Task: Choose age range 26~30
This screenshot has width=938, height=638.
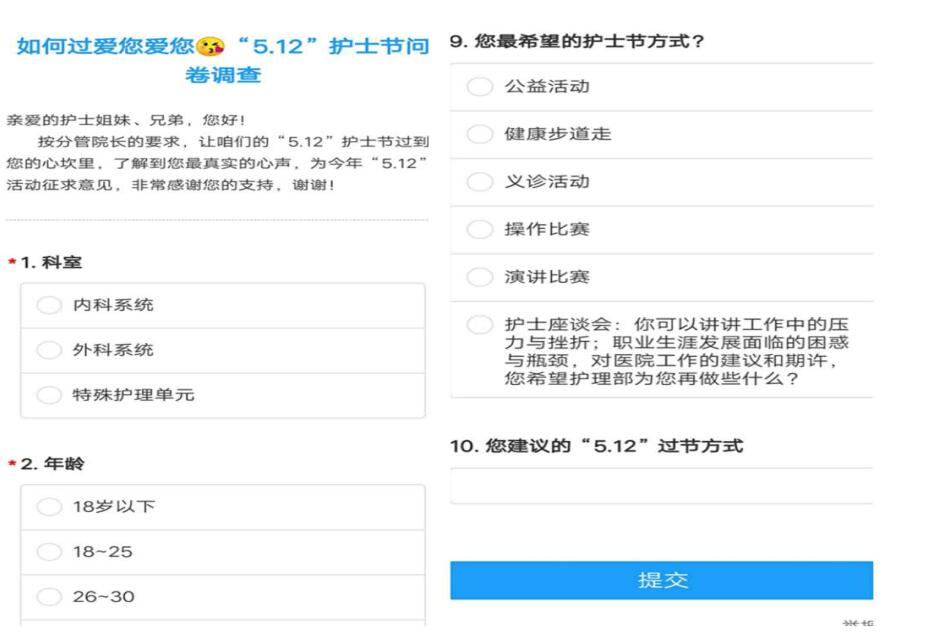Action: point(49,597)
